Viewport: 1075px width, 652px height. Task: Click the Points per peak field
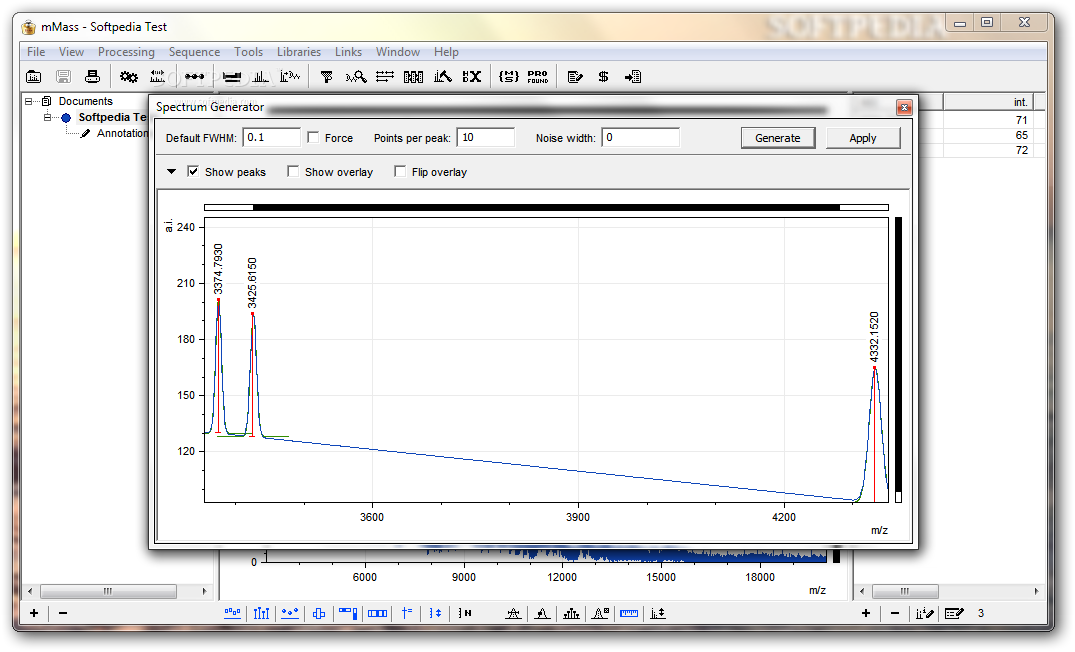(485, 137)
